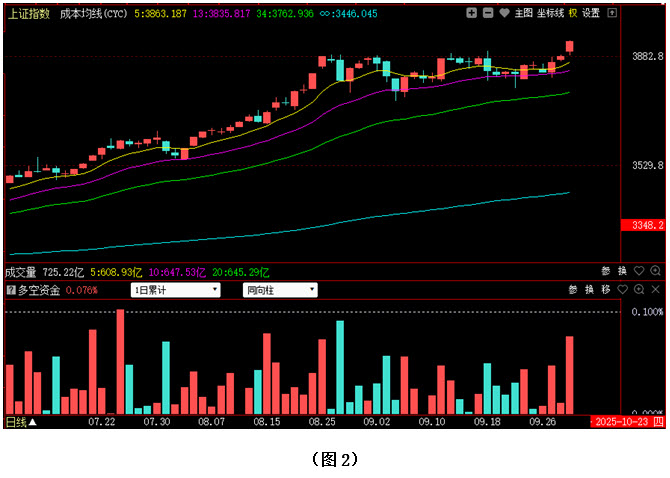Click the plus zoom-in icon in top toolbar
Viewport: 670px width, 478px height.
click(472, 14)
